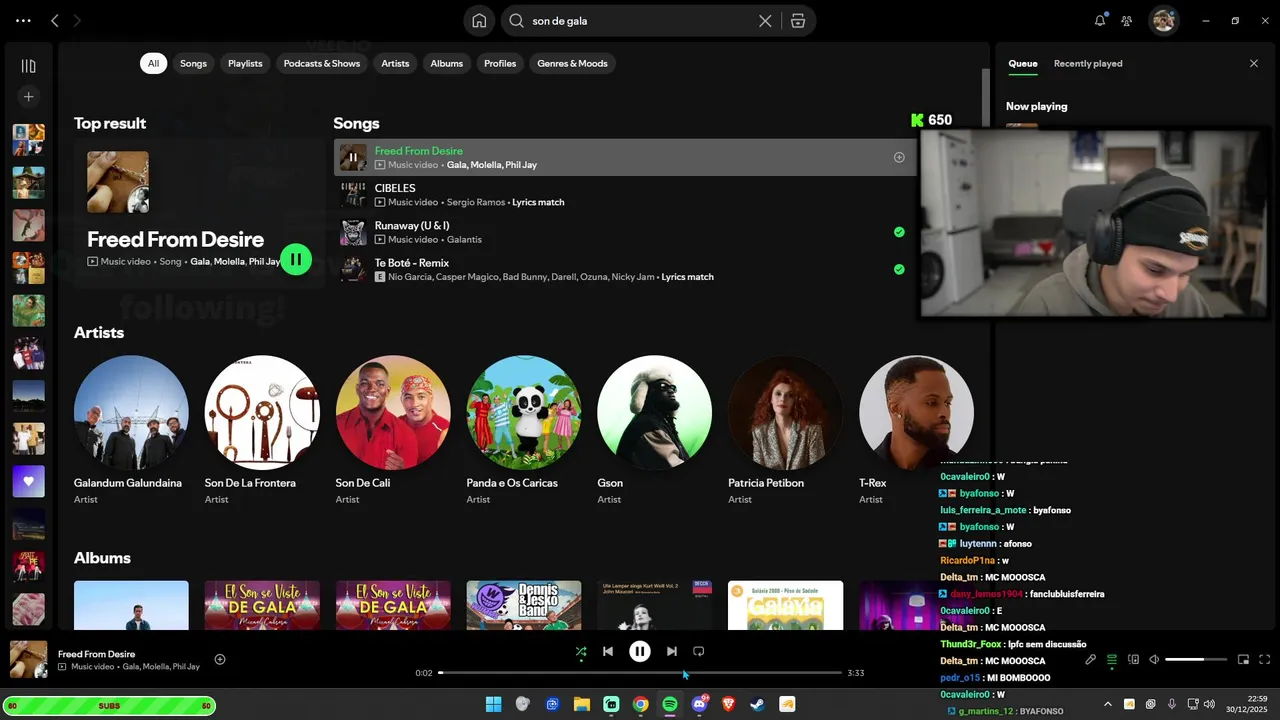Open the Sergio Ramos artist link

coord(476,202)
